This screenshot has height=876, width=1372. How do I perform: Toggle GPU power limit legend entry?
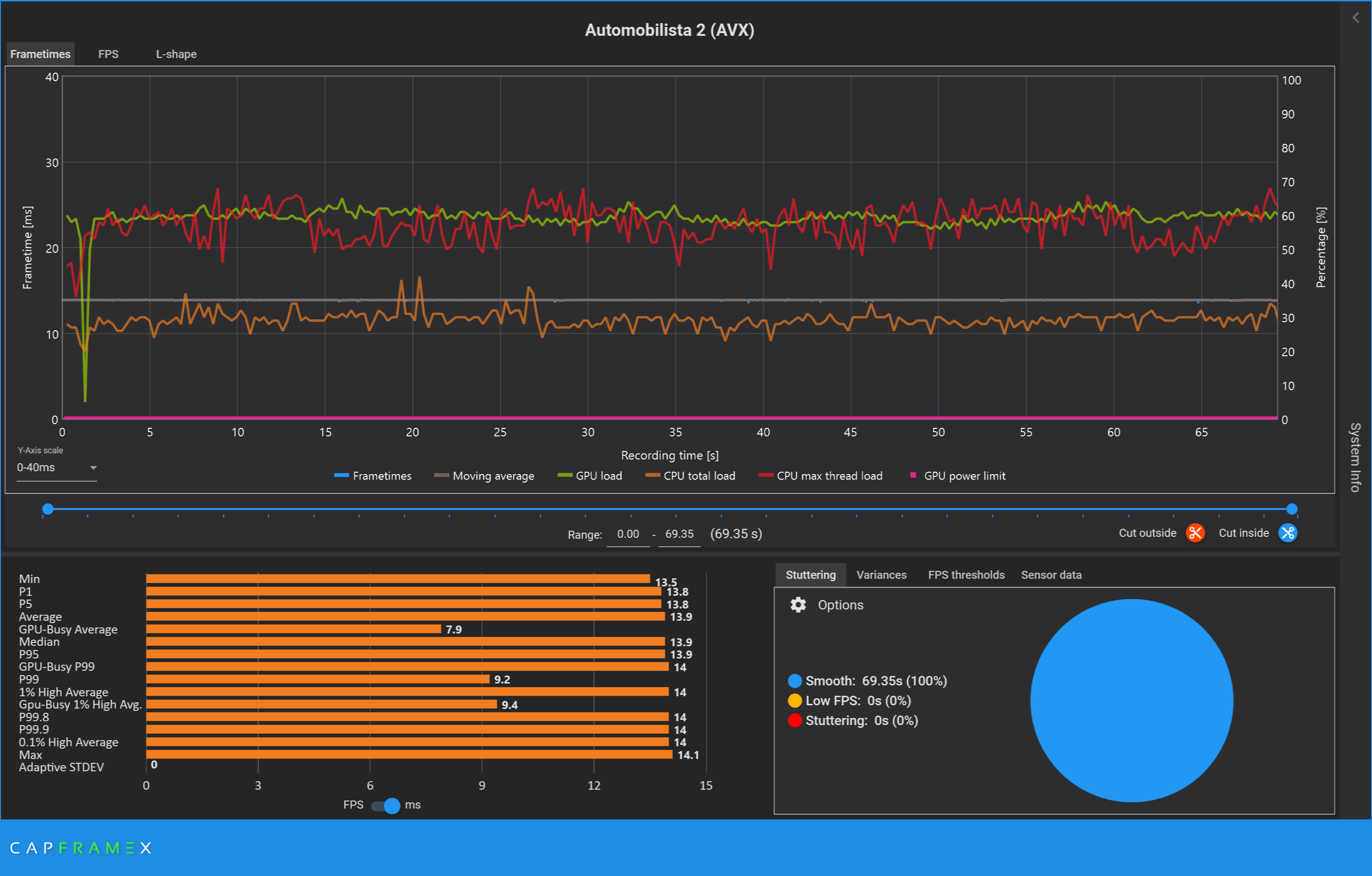pyautogui.click(x=958, y=476)
